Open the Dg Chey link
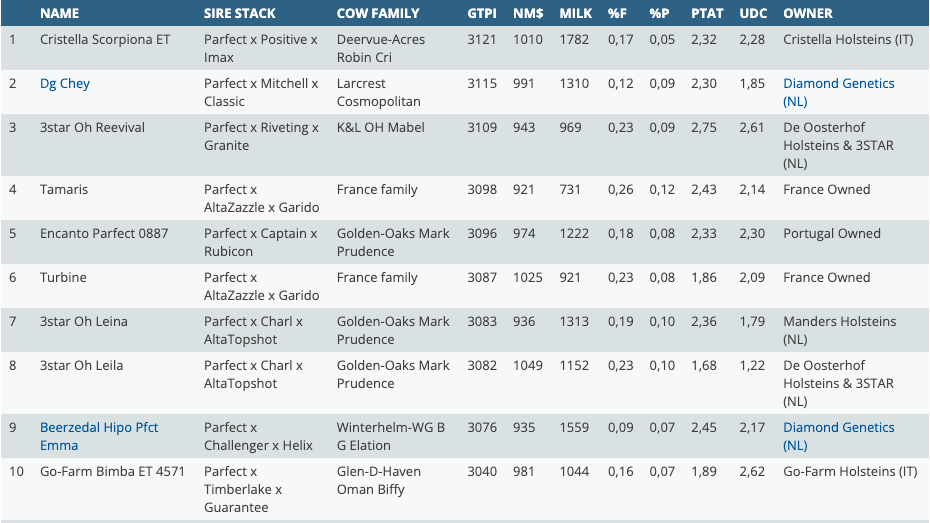930x523 pixels. 65,84
